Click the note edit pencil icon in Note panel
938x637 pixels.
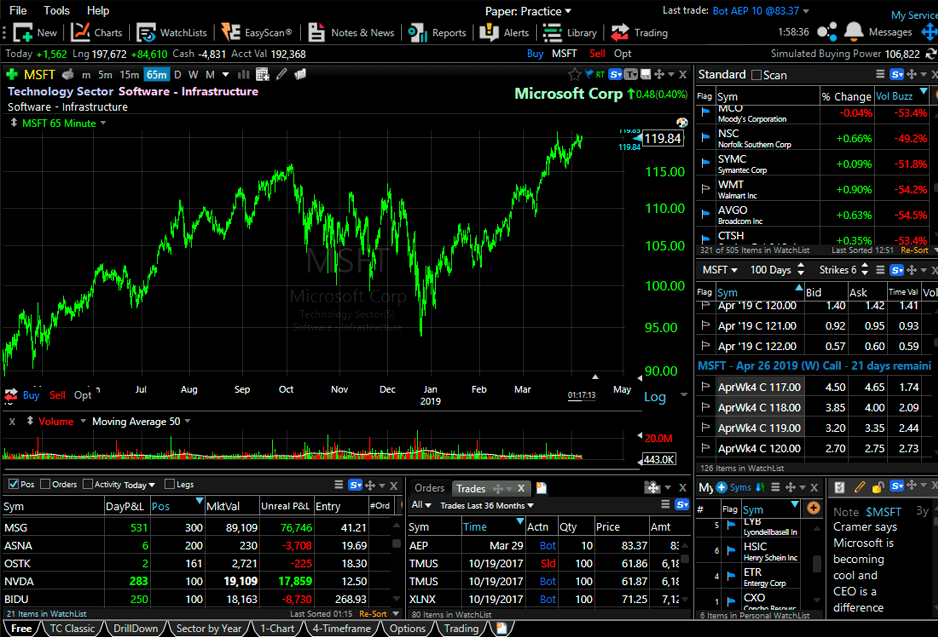(860, 487)
